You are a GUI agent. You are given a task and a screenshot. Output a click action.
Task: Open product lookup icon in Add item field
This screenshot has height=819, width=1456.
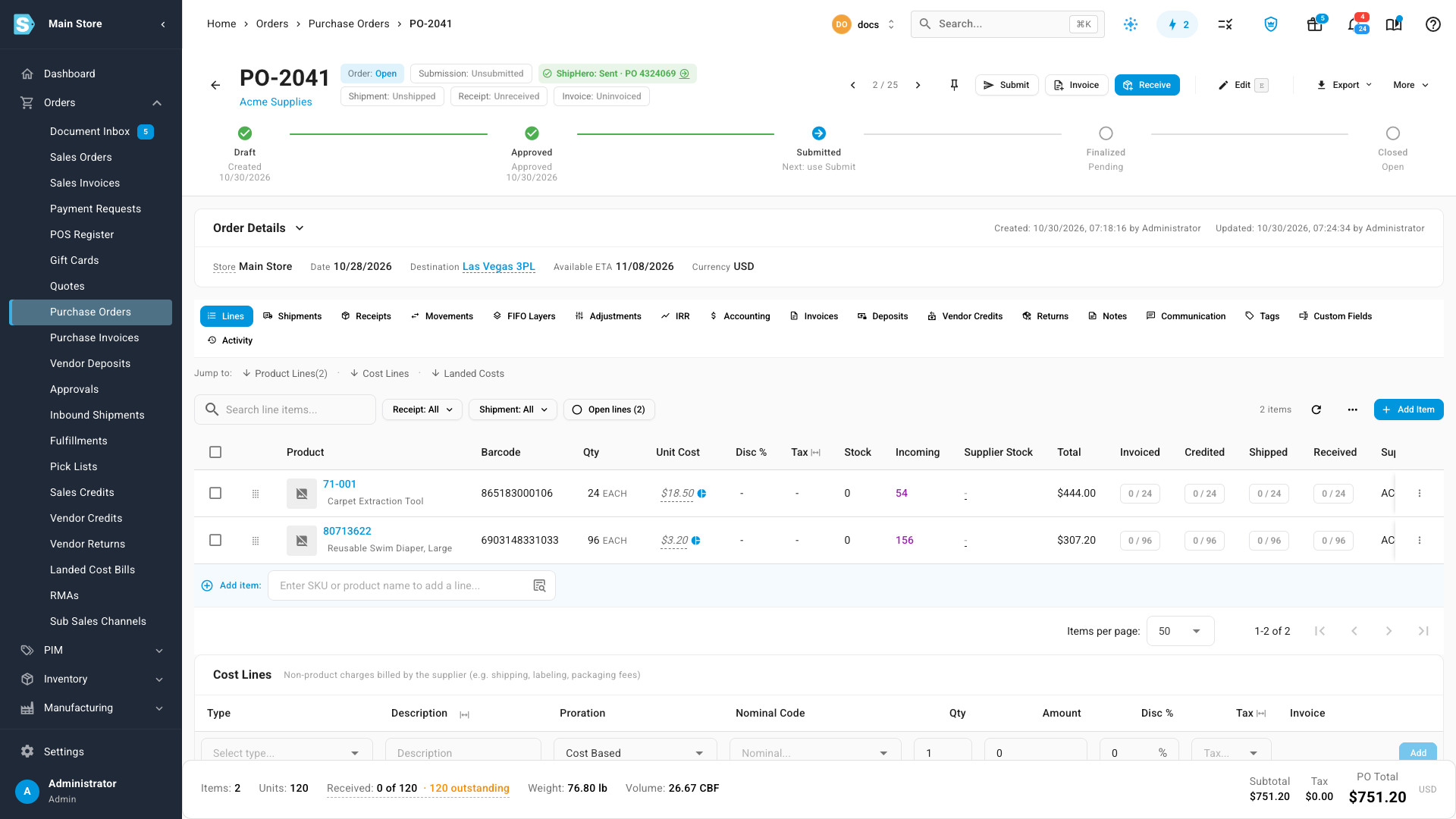tap(539, 585)
